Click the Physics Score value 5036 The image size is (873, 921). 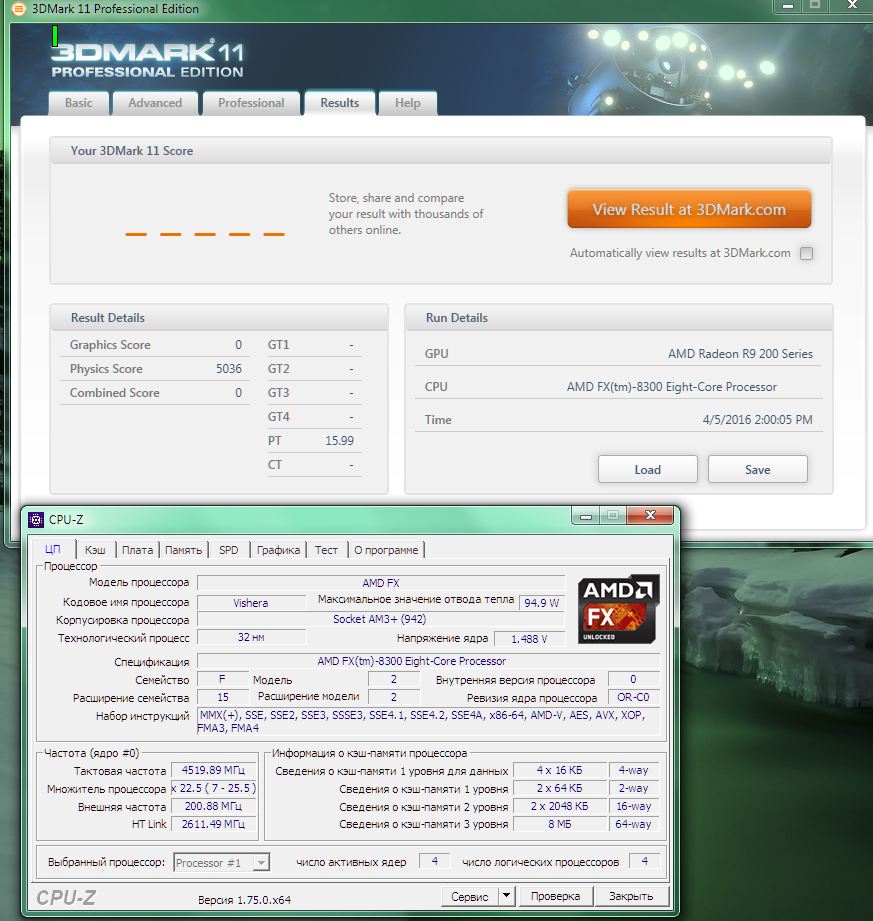pos(229,369)
